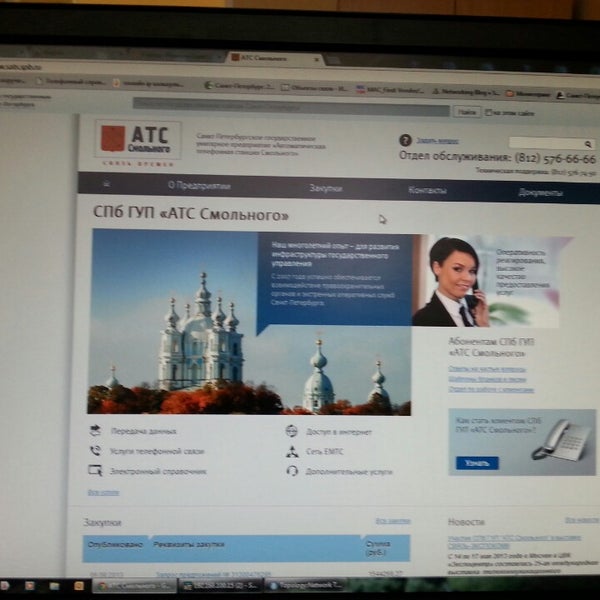Switch to the second taskbar window
Image resolution: width=600 pixels, height=600 pixels.
221,586
